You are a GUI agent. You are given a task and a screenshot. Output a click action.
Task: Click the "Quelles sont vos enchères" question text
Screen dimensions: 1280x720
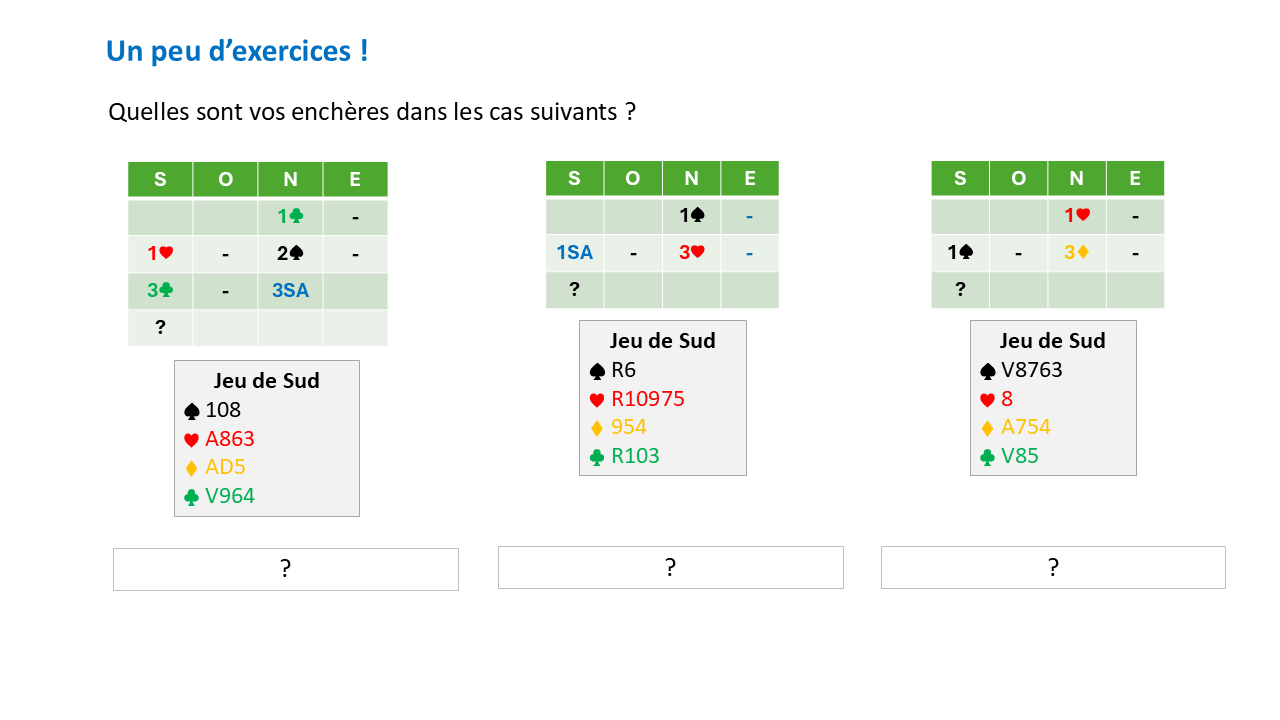pos(372,111)
